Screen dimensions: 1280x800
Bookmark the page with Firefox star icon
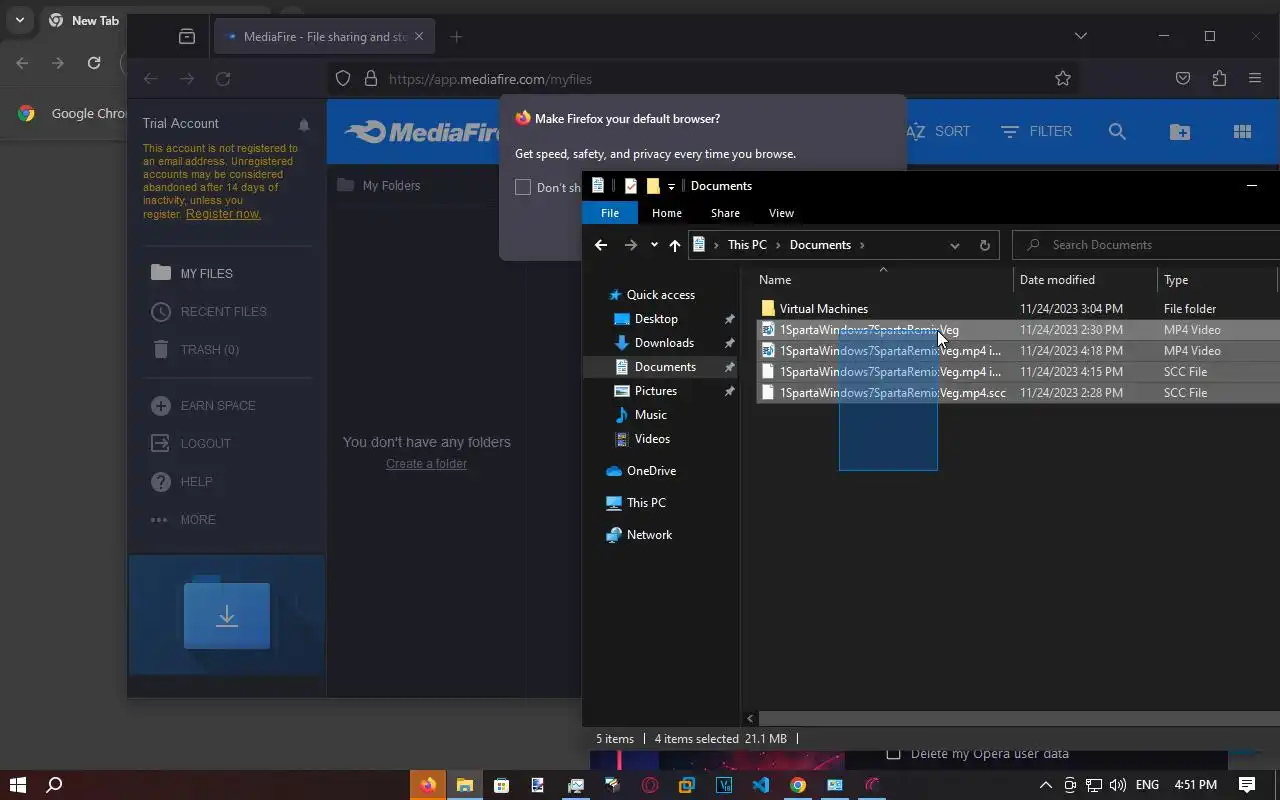point(1063,79)
